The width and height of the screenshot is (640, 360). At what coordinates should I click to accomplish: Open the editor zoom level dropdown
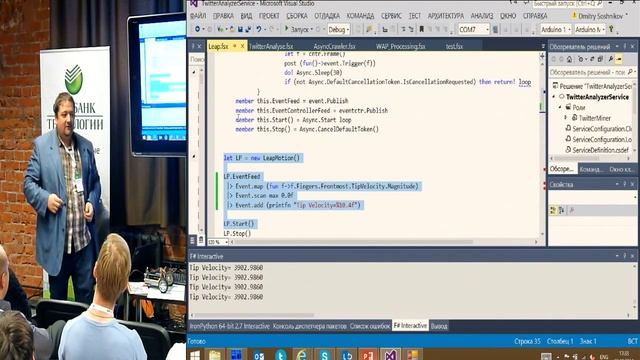tap(218, 242)
